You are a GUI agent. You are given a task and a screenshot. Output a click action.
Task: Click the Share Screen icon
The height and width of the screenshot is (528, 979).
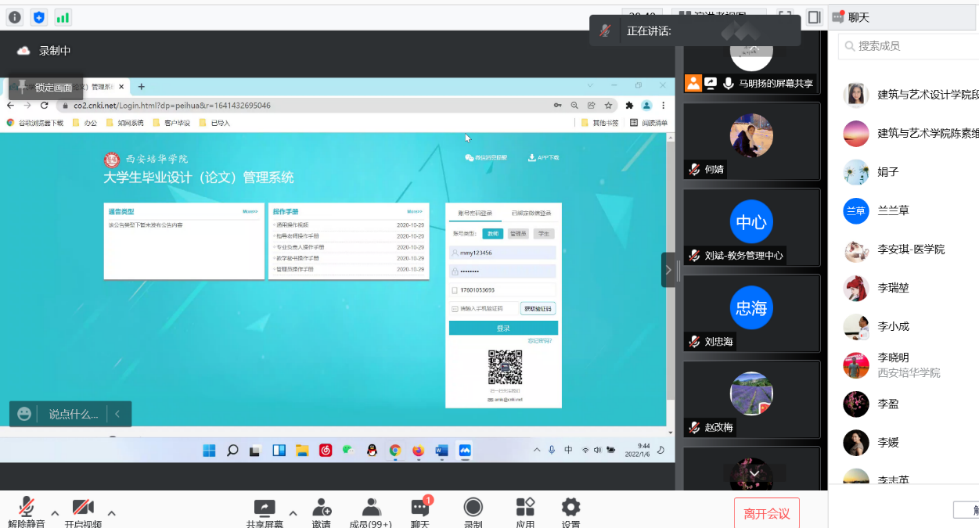tap(265, 506)
